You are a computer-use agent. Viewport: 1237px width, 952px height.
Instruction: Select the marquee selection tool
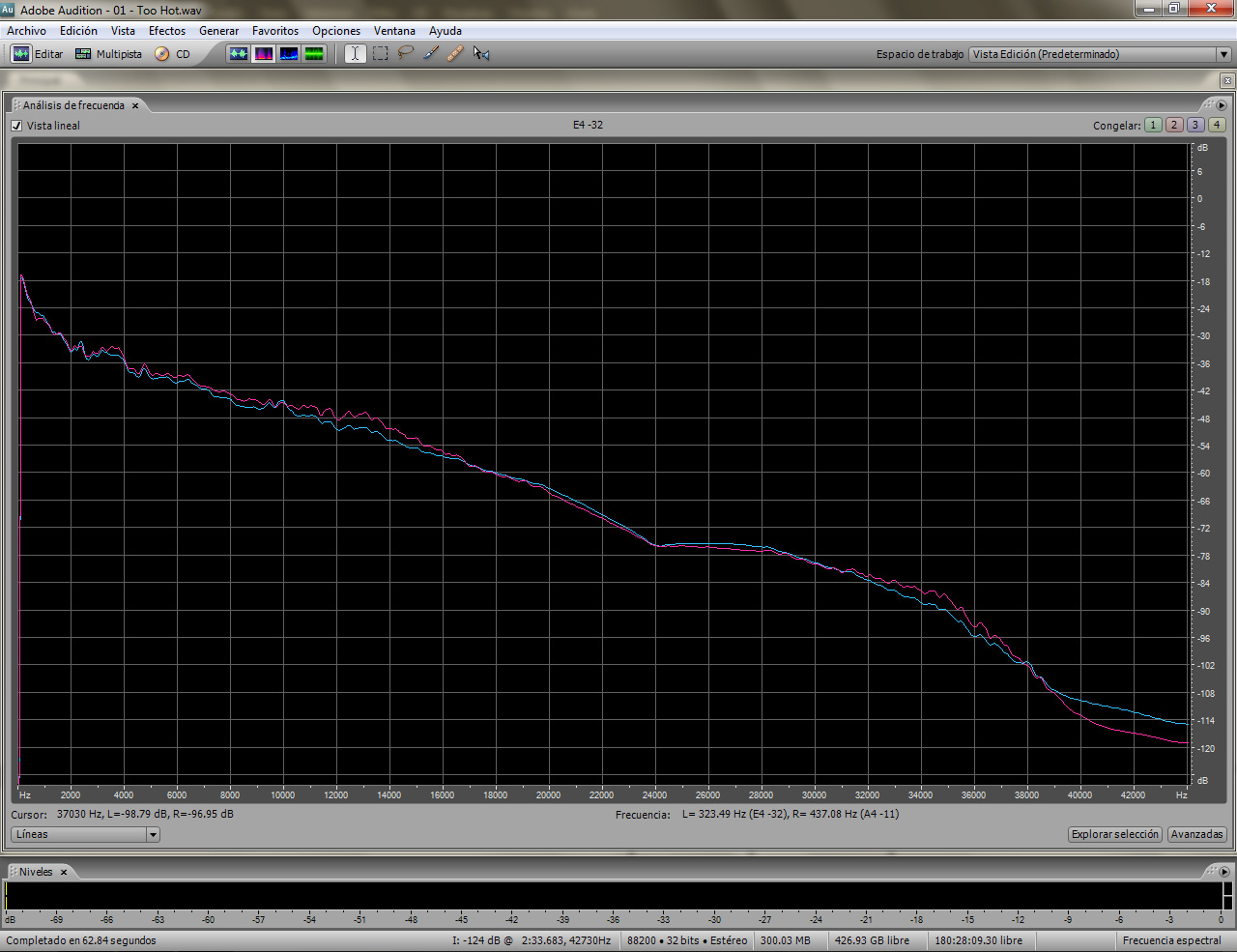(381, 54)
